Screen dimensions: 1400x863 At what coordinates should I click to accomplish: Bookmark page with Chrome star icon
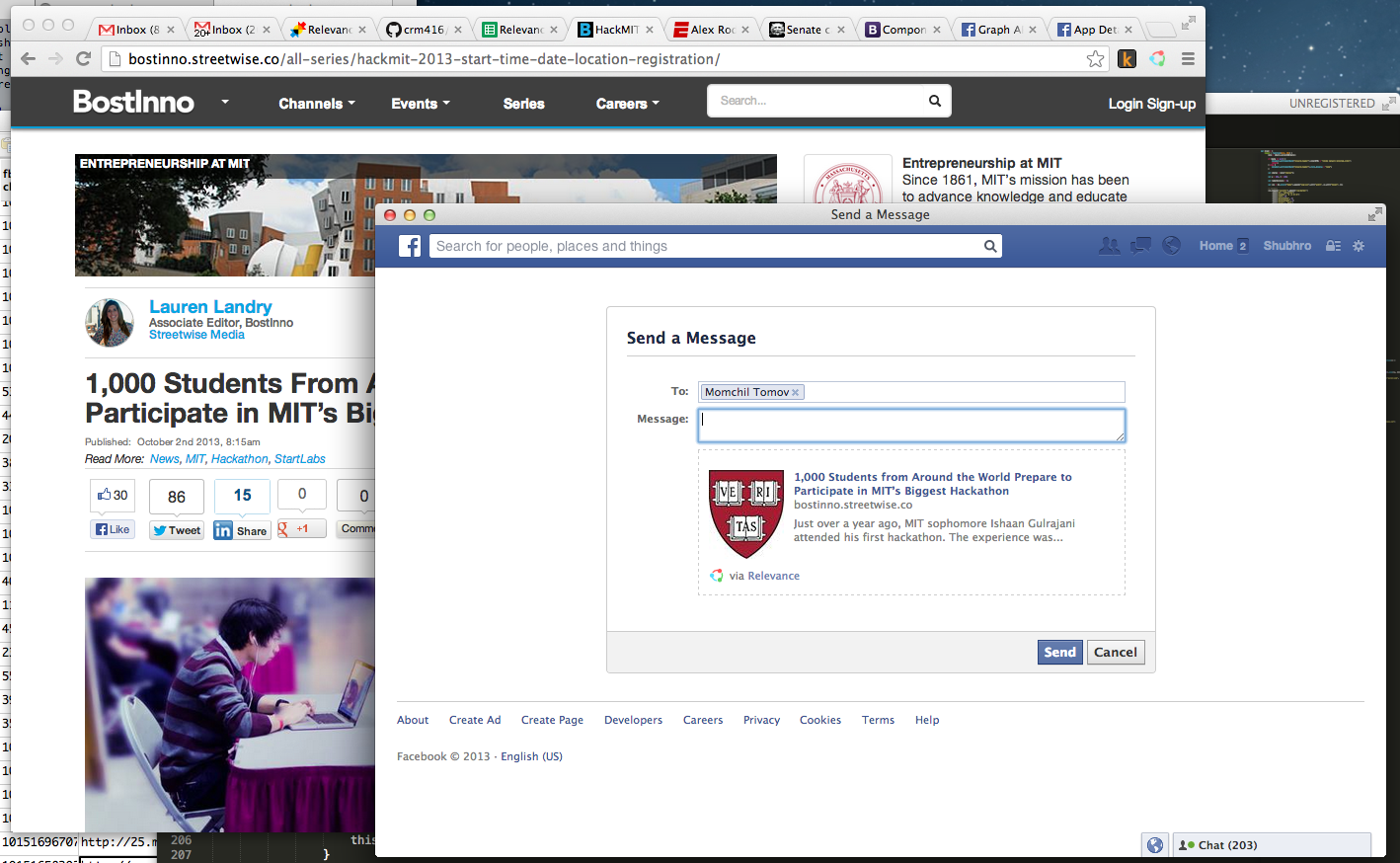1095,59
